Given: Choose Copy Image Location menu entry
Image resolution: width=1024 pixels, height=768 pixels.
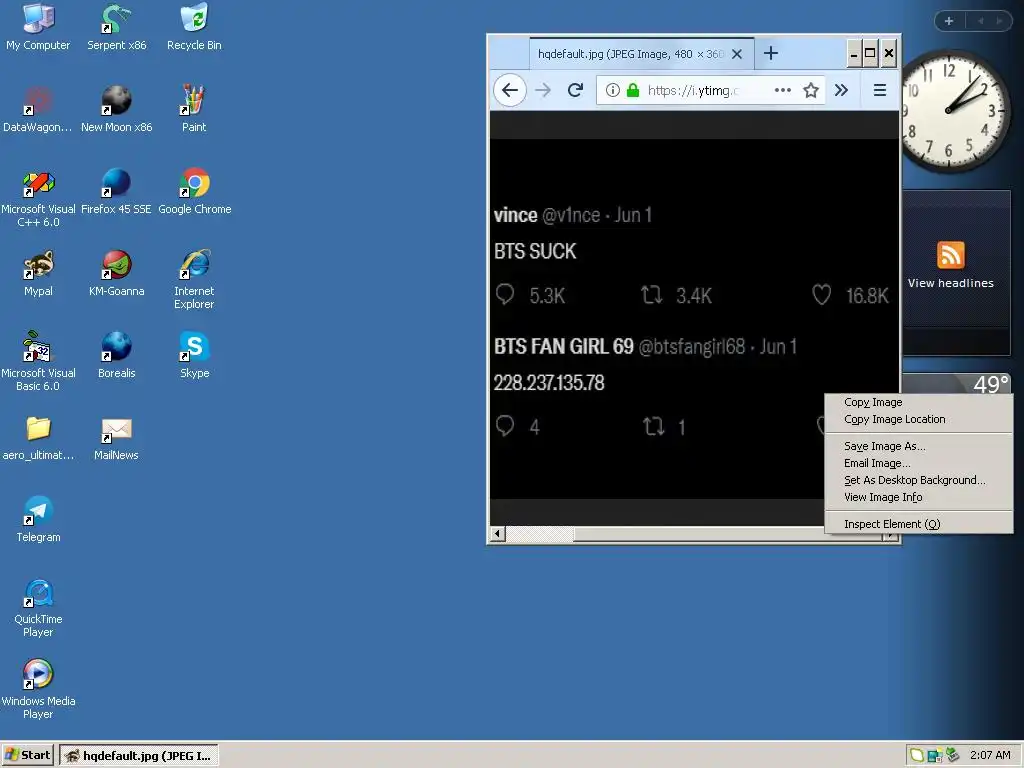Looking at the screenshot, I should point(895,419).
